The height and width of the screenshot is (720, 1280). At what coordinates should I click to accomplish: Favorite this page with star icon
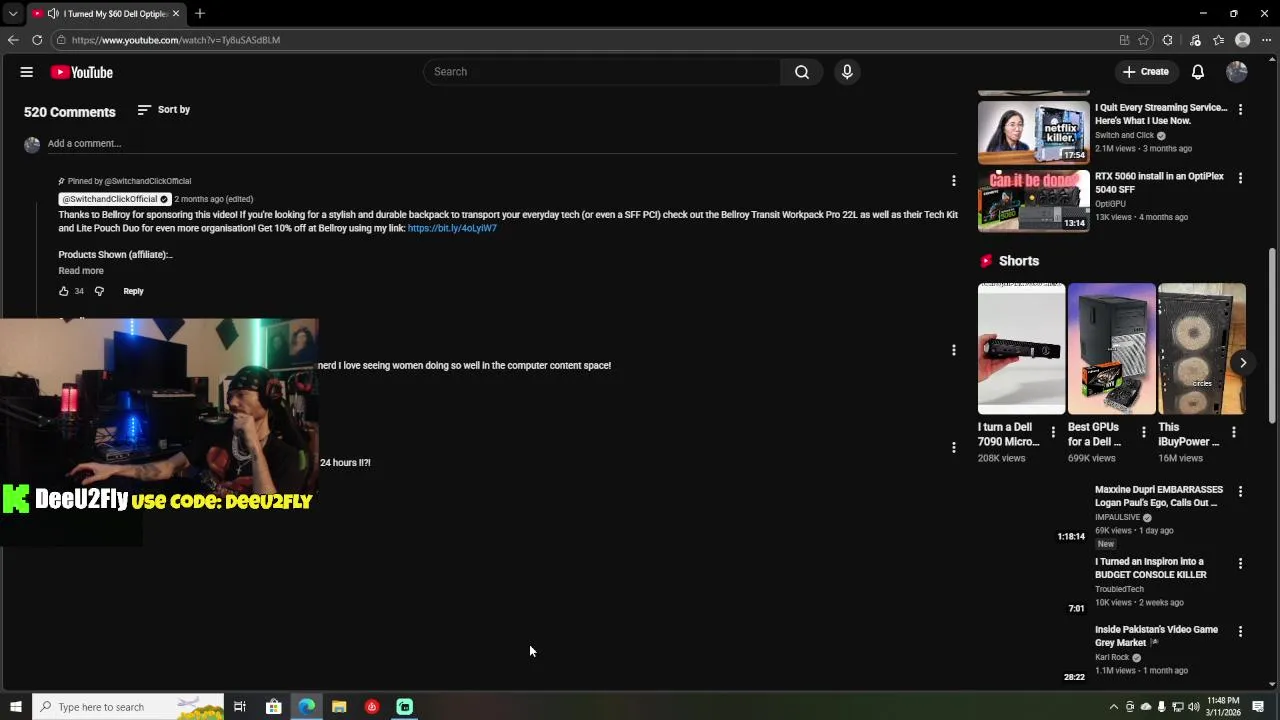click(1143, 40)
